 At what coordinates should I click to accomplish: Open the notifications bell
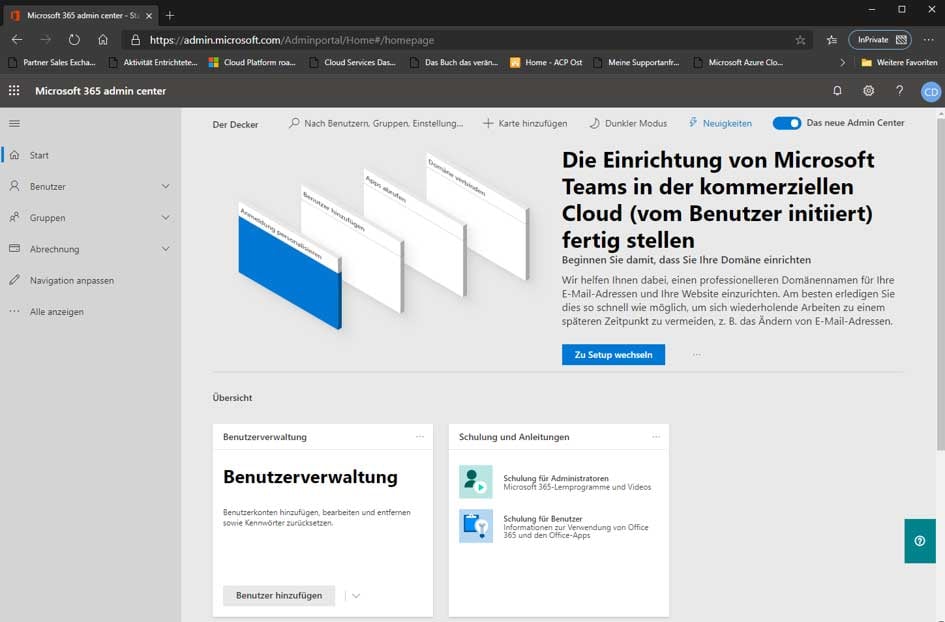pyautogui.click(x=837, y=90)
